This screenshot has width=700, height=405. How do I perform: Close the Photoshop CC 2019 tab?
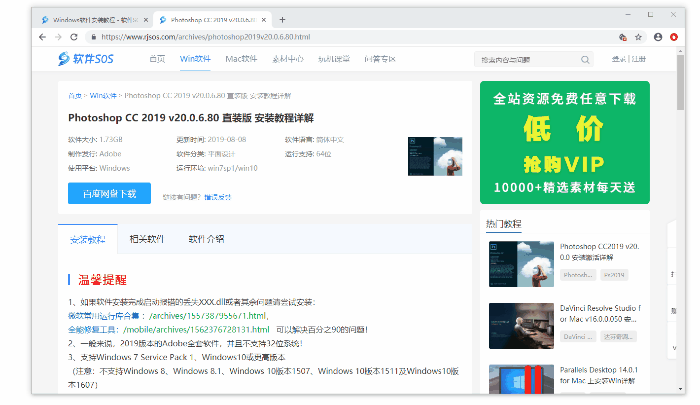click(x=264, y=20)
